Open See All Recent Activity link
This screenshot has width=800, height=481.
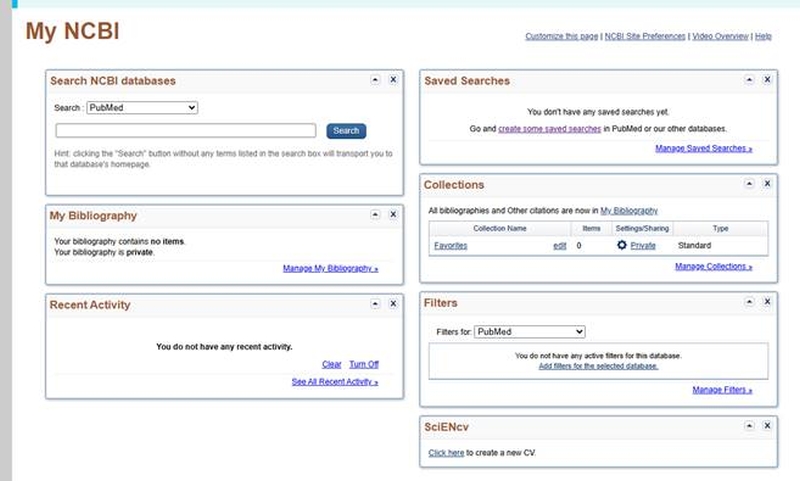335,382
